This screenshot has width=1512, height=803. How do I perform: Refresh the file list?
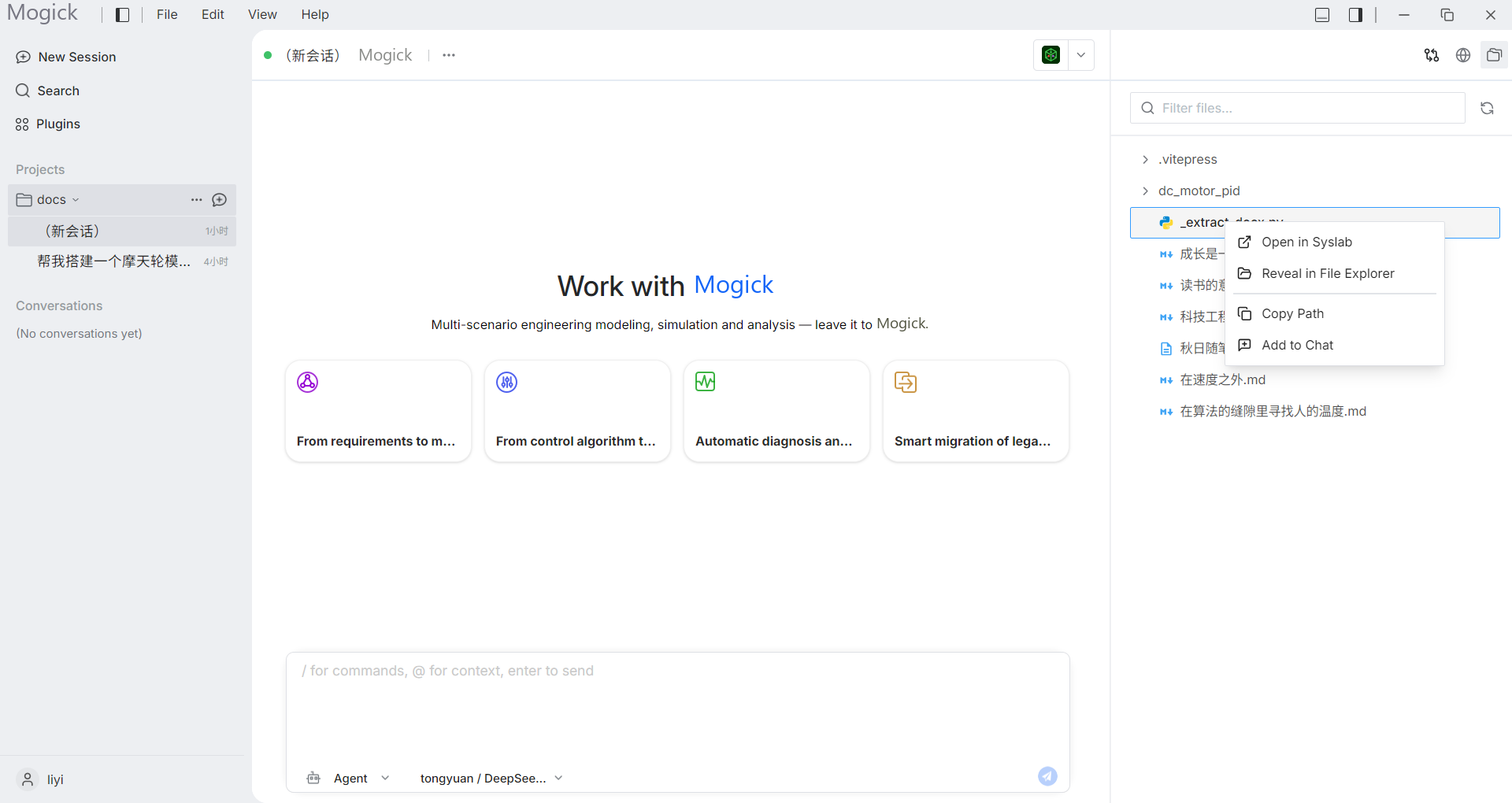1487,108
